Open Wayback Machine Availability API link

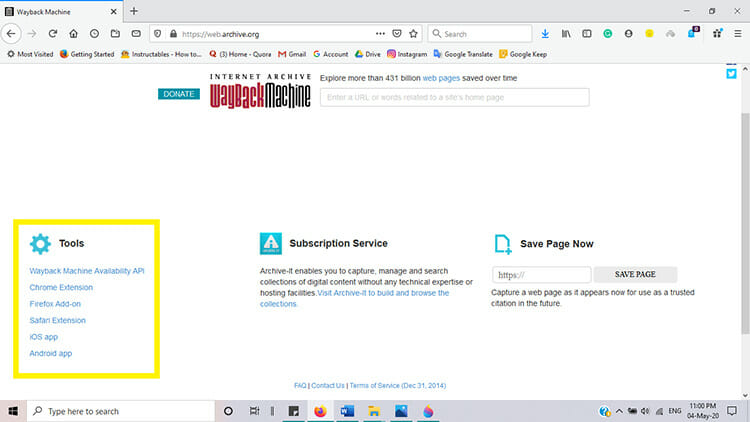(x=87, y=271)
